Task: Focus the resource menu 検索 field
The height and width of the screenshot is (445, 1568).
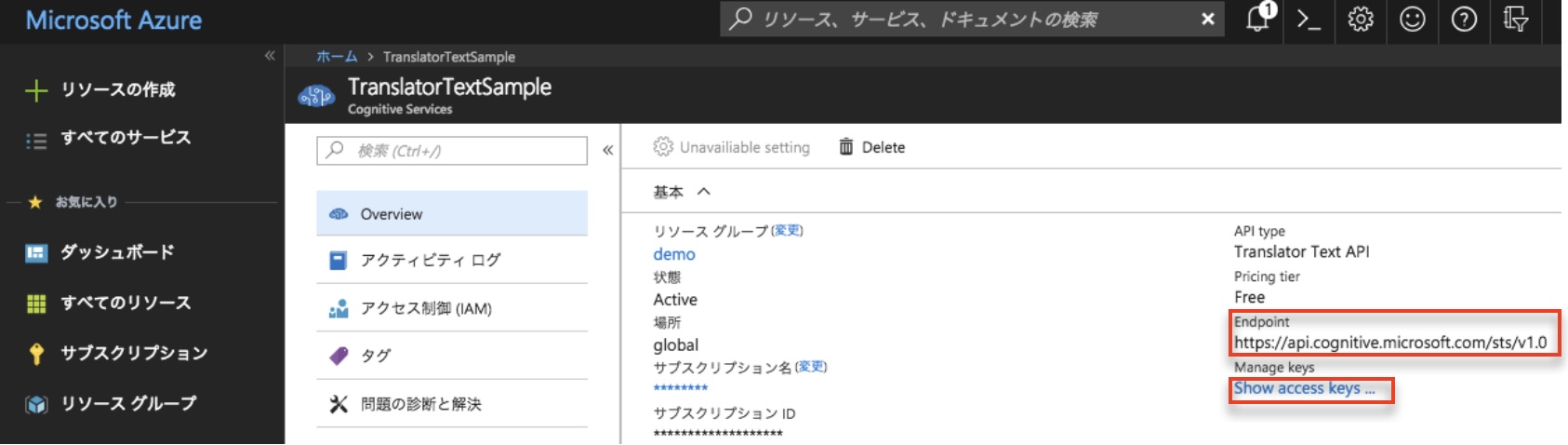Action: click(452, 150)
